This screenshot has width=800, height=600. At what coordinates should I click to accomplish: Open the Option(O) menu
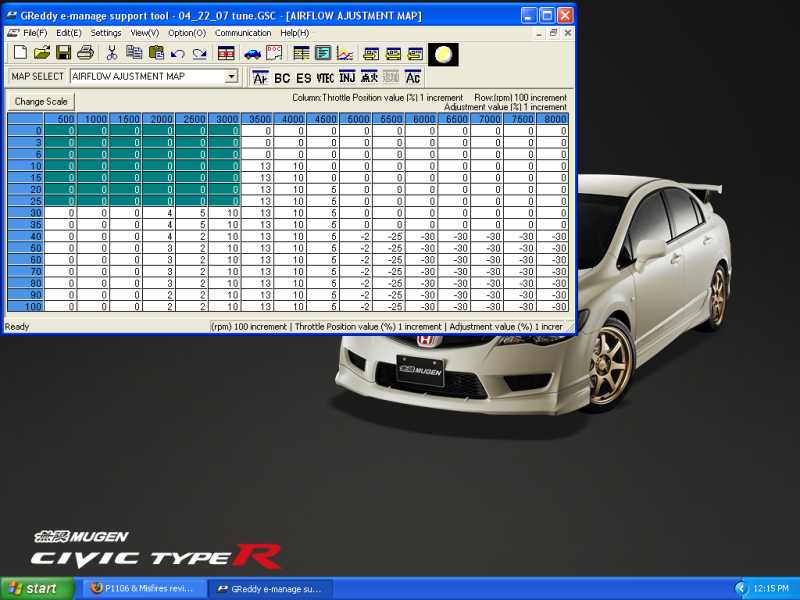point(187,33)
